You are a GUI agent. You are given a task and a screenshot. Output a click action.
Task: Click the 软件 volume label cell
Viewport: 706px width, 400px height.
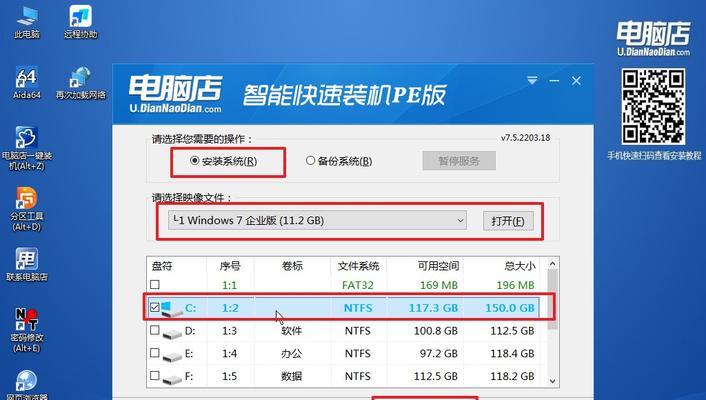pos(291,331)
